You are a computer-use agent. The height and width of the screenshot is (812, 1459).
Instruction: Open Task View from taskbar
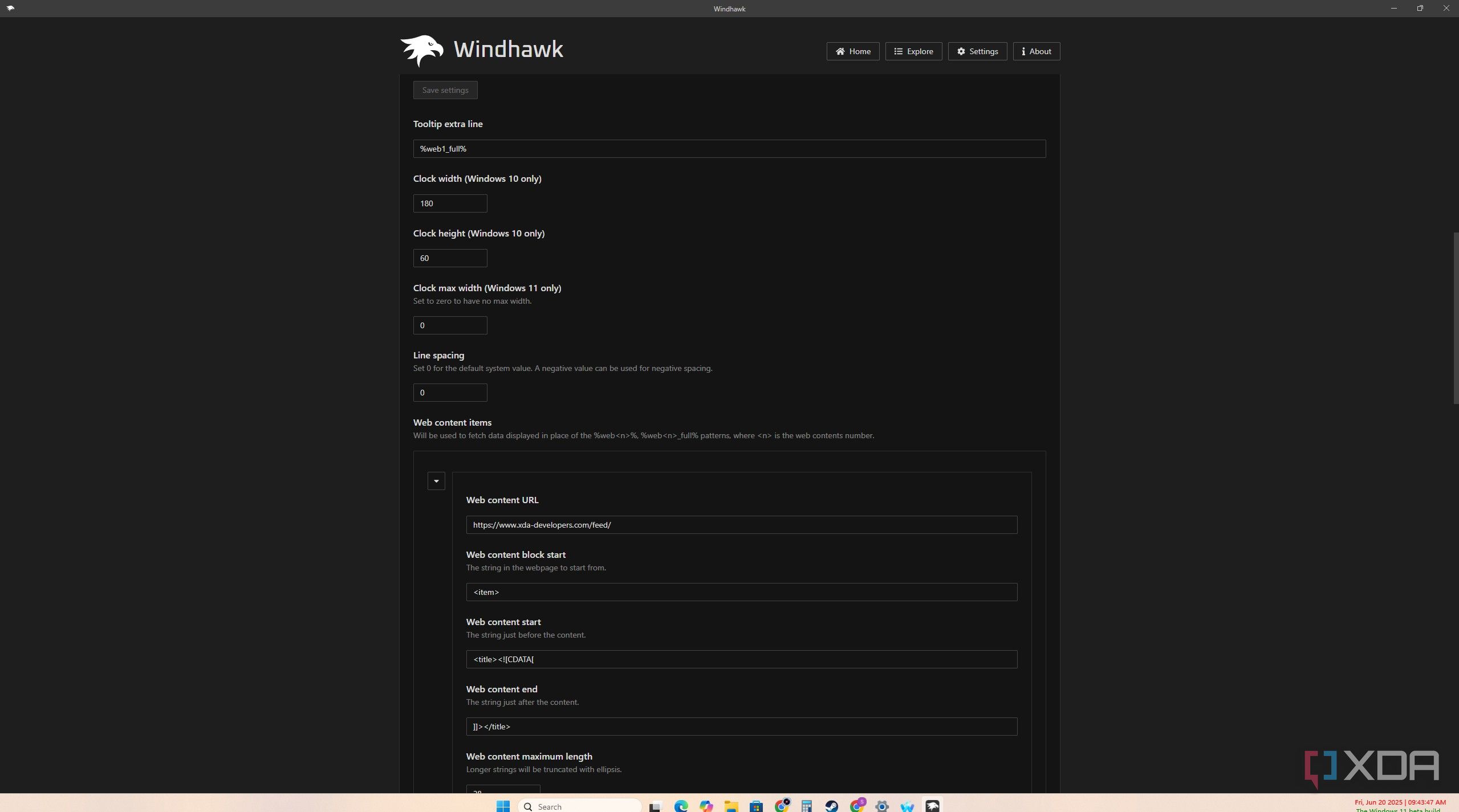click(655, 806)
